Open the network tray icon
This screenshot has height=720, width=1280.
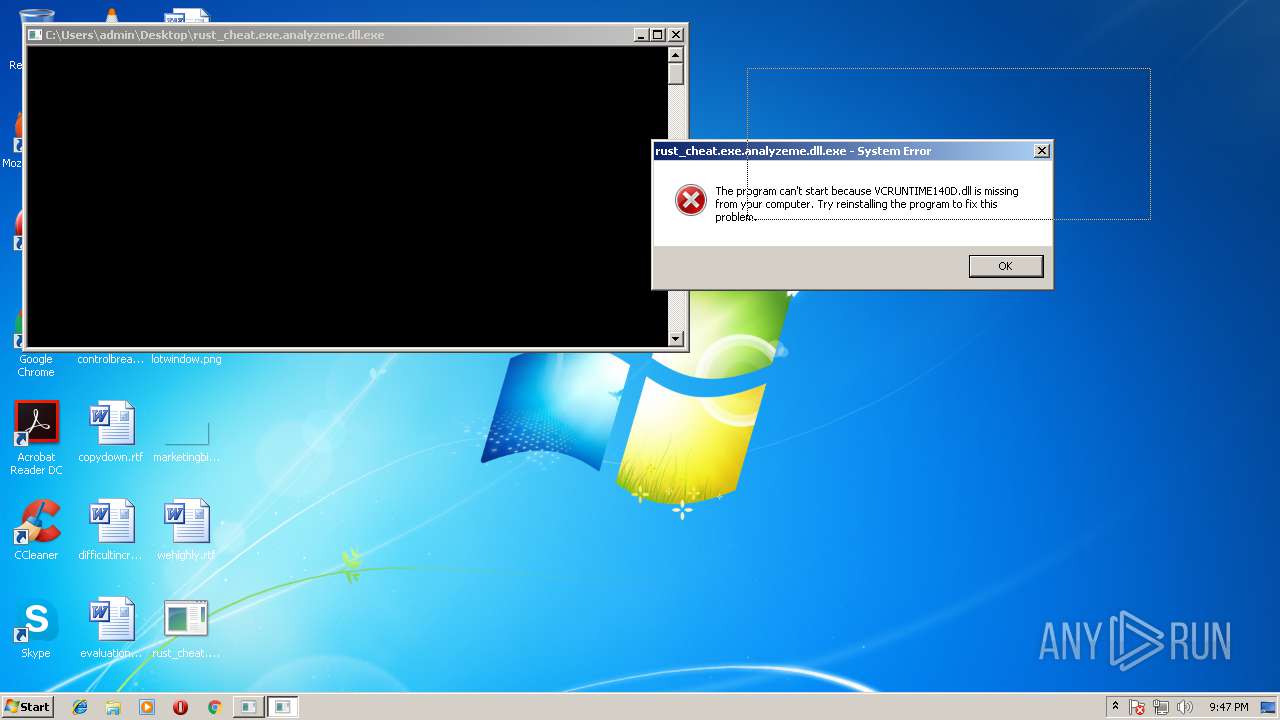[x=1161, y=707]
